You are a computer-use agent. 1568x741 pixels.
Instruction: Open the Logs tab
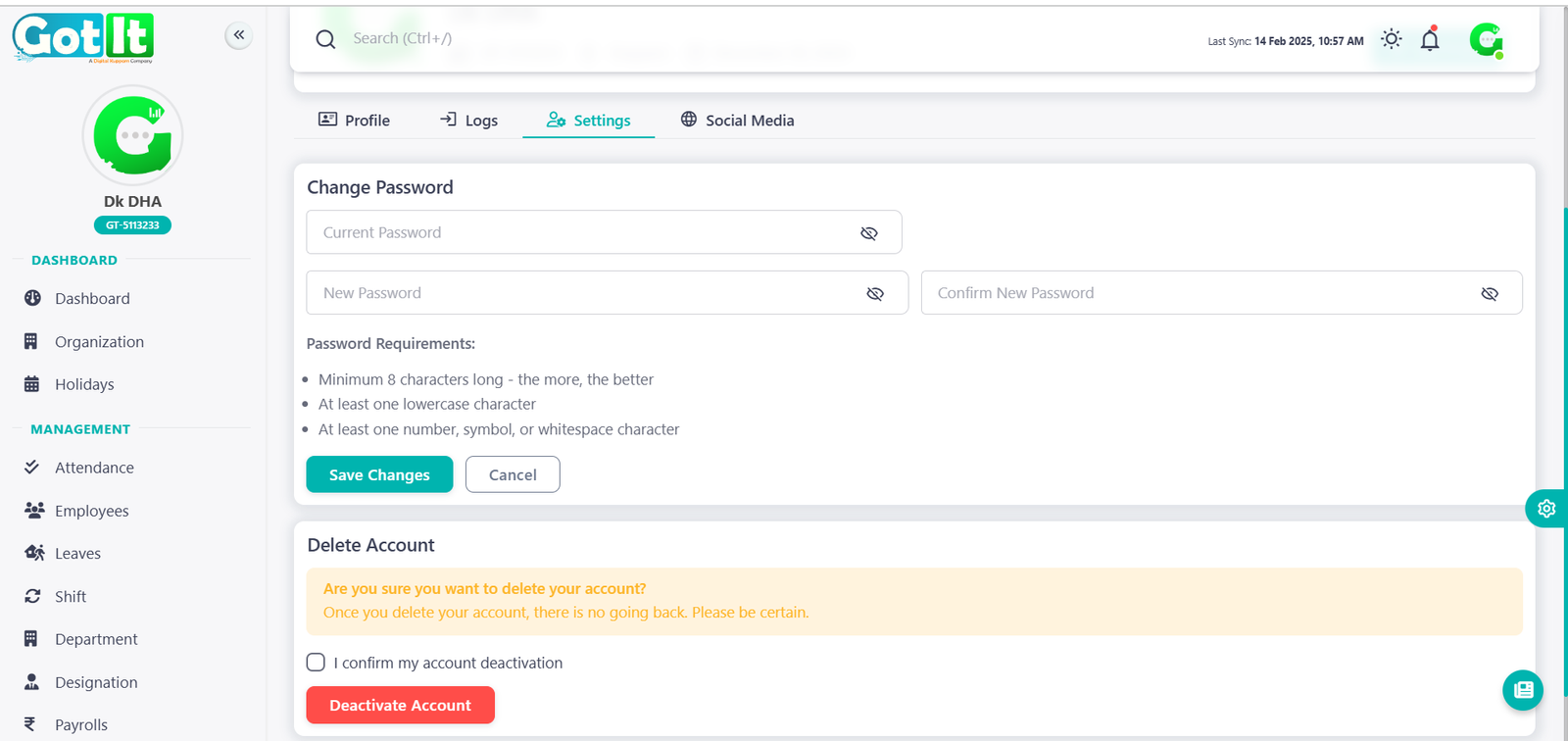click(468, 121)
